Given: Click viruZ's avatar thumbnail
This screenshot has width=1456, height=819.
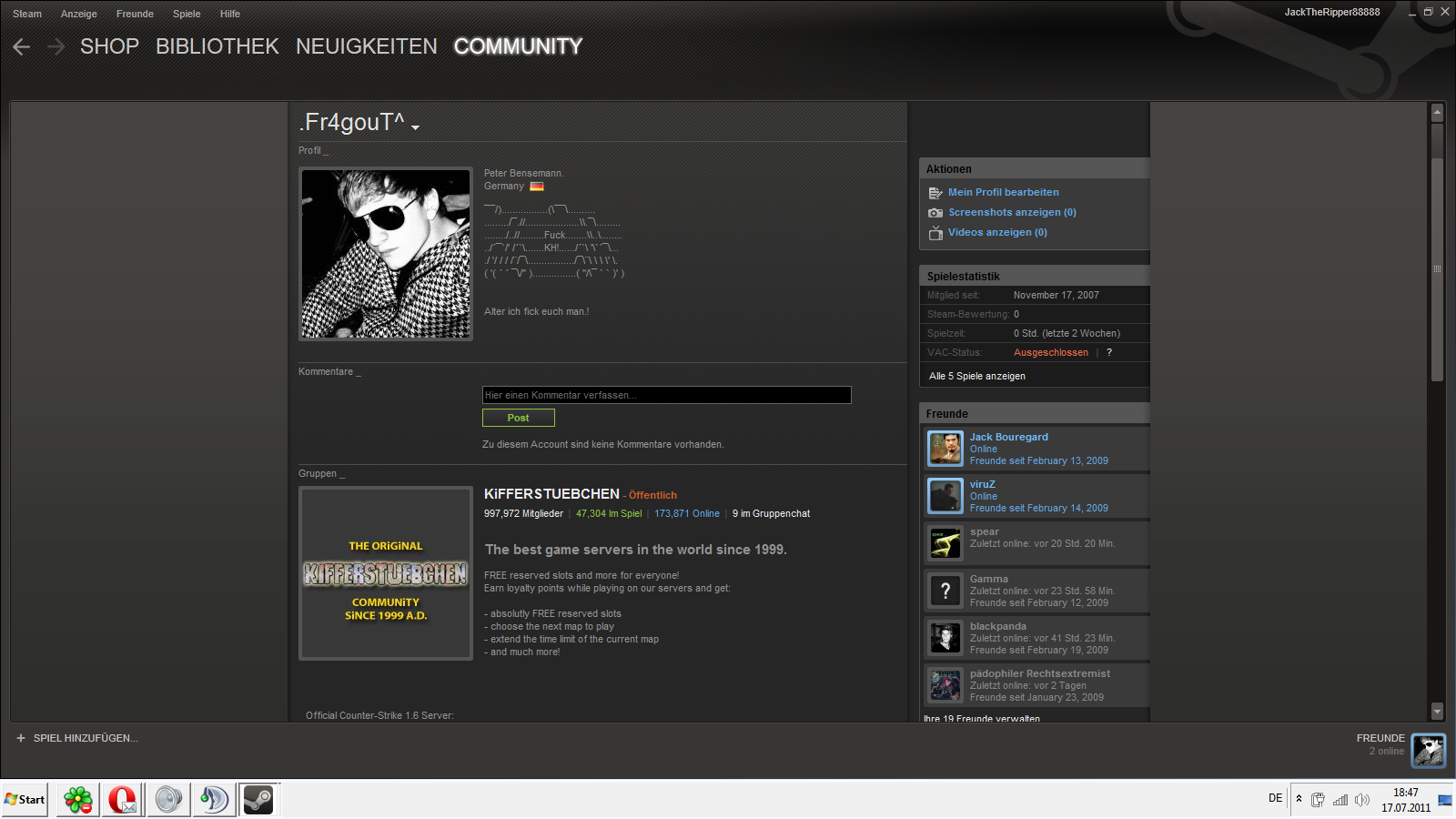Looking at the screenshot, I should pos(945,496).
